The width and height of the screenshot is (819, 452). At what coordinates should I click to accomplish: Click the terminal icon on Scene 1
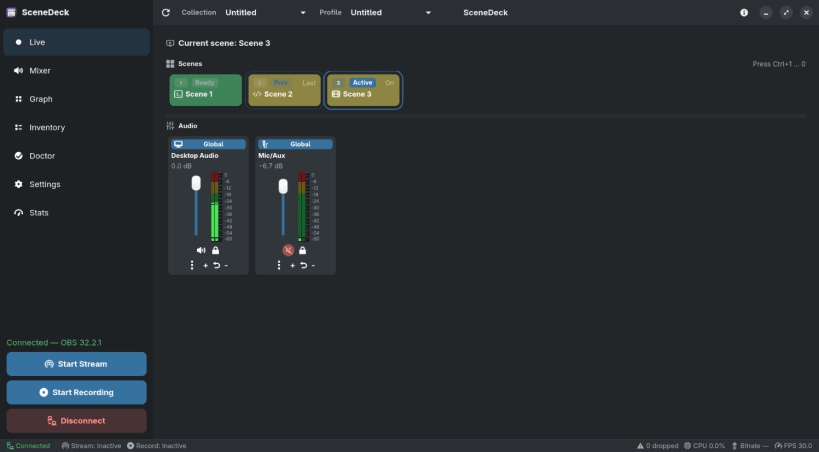pyautogui.click(x=178, y=94)
